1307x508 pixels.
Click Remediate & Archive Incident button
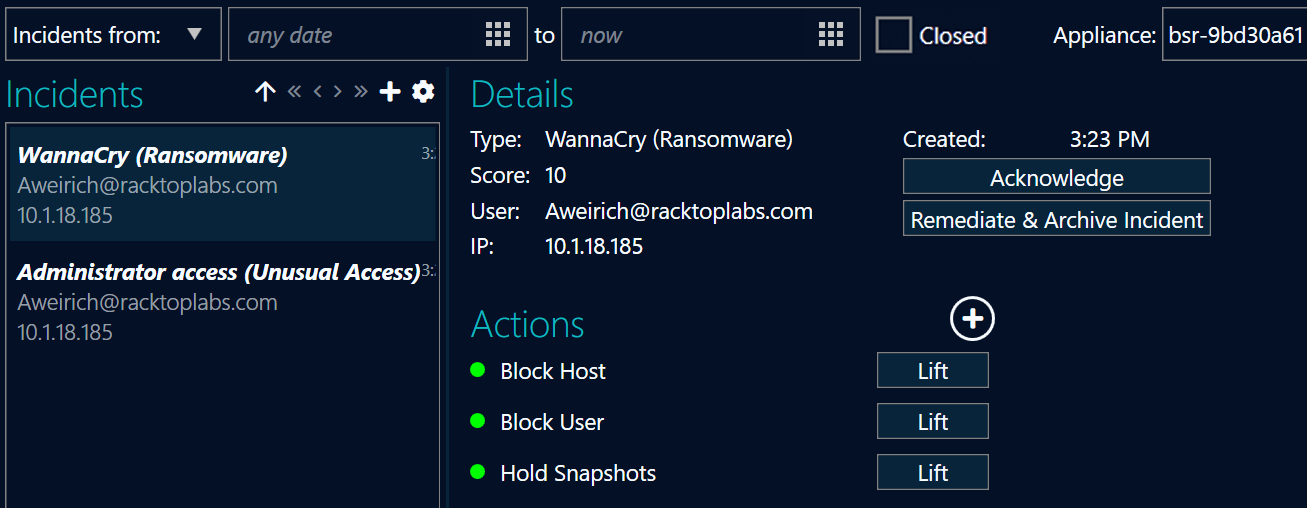pyautogui.click(x=1056, y=220)
